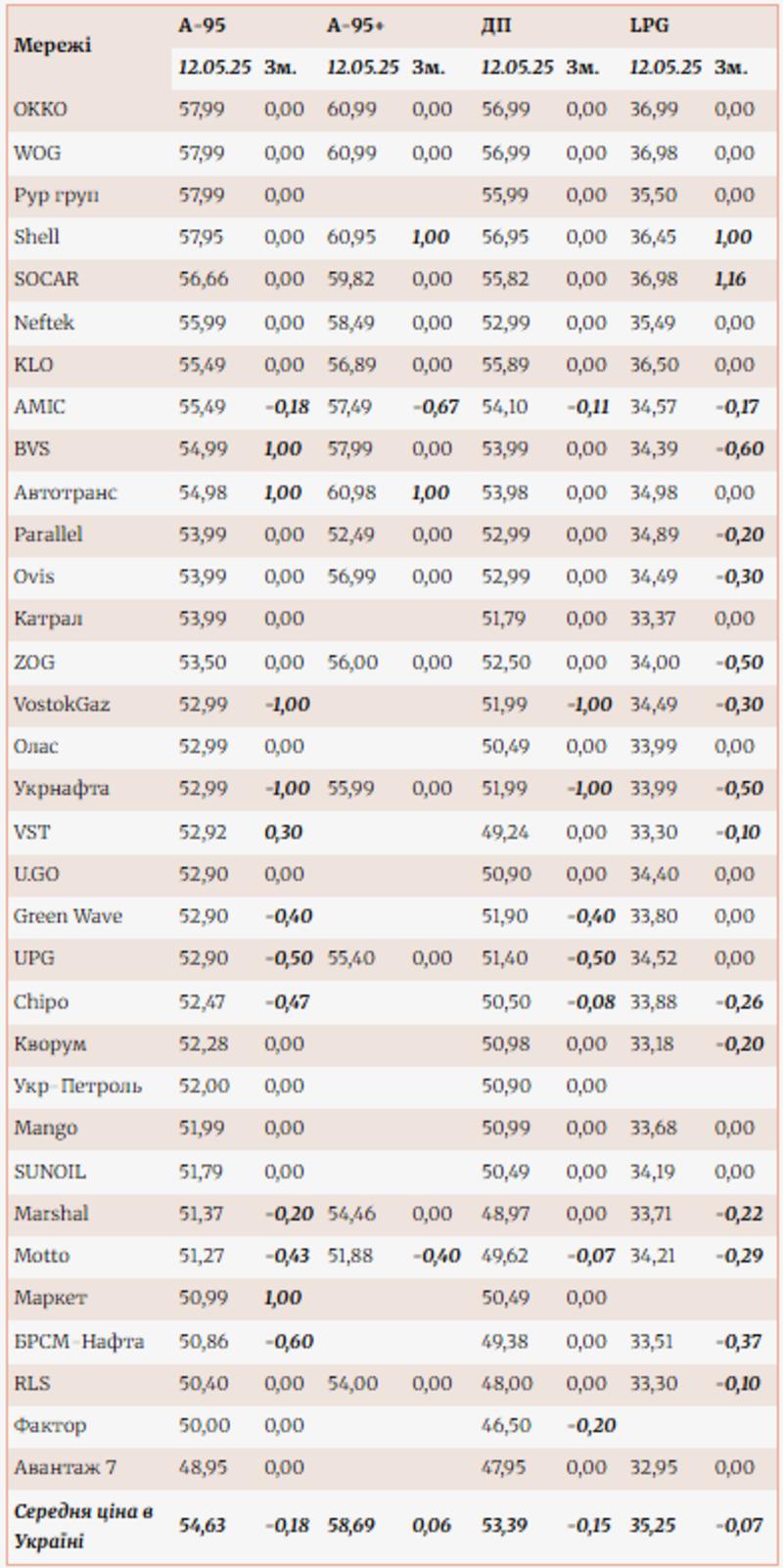Select the Автотранс row label
The height and width of the screenshot is (1568, 783).
65,491
